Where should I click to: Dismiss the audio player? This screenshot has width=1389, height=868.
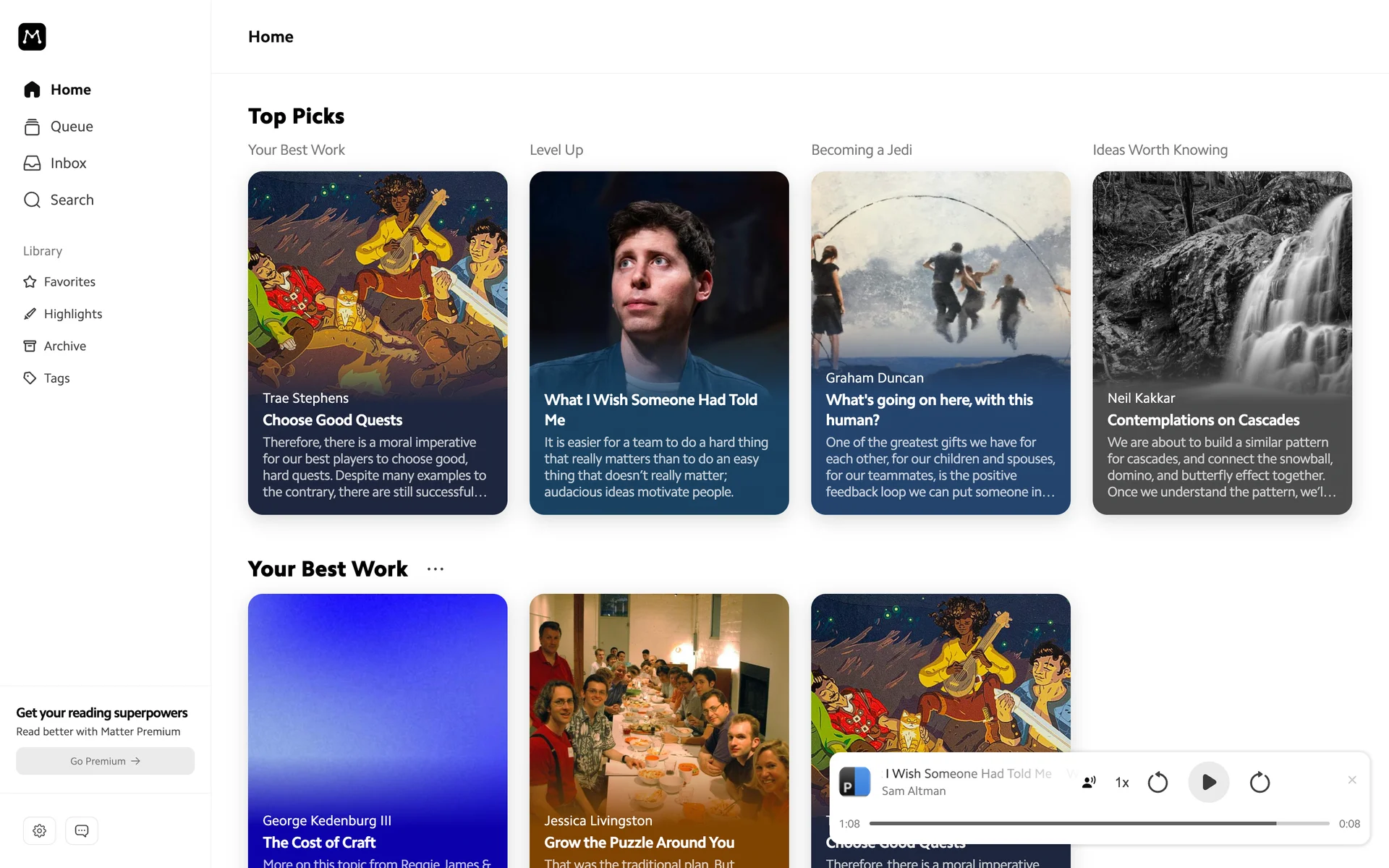(x=1352, y=780)
